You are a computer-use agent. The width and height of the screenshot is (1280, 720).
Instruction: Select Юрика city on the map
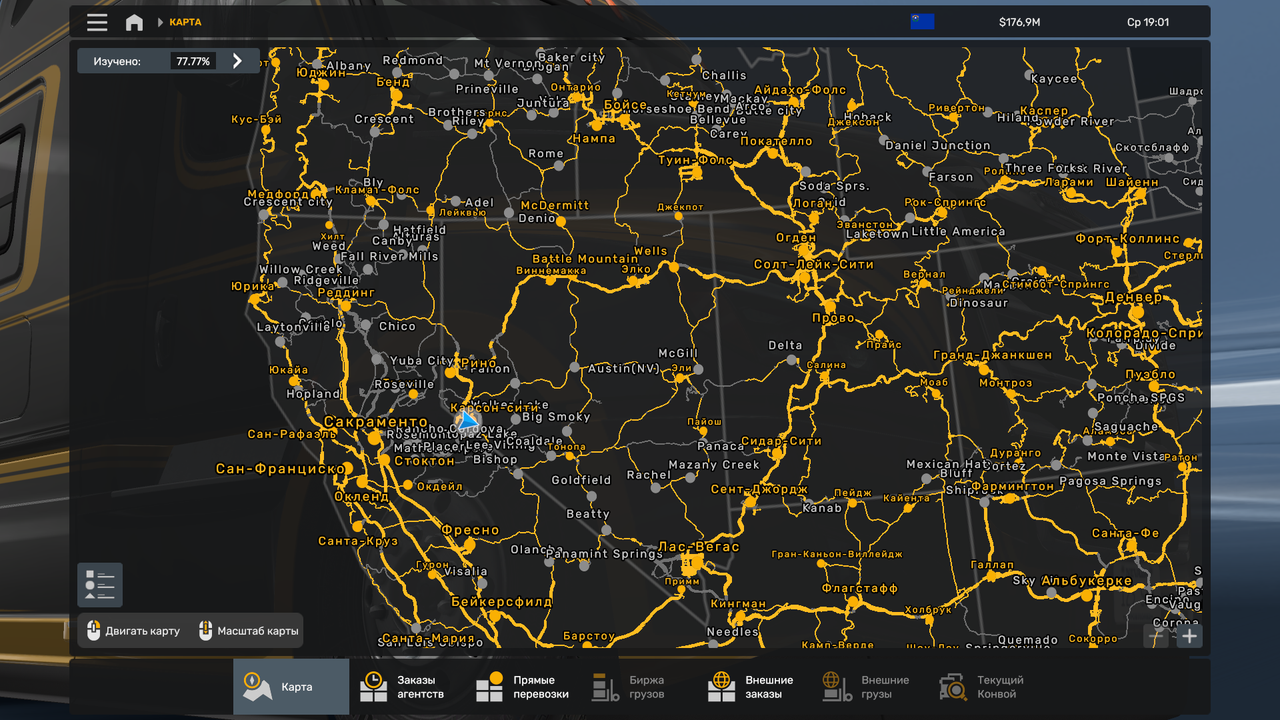[252, 286]
